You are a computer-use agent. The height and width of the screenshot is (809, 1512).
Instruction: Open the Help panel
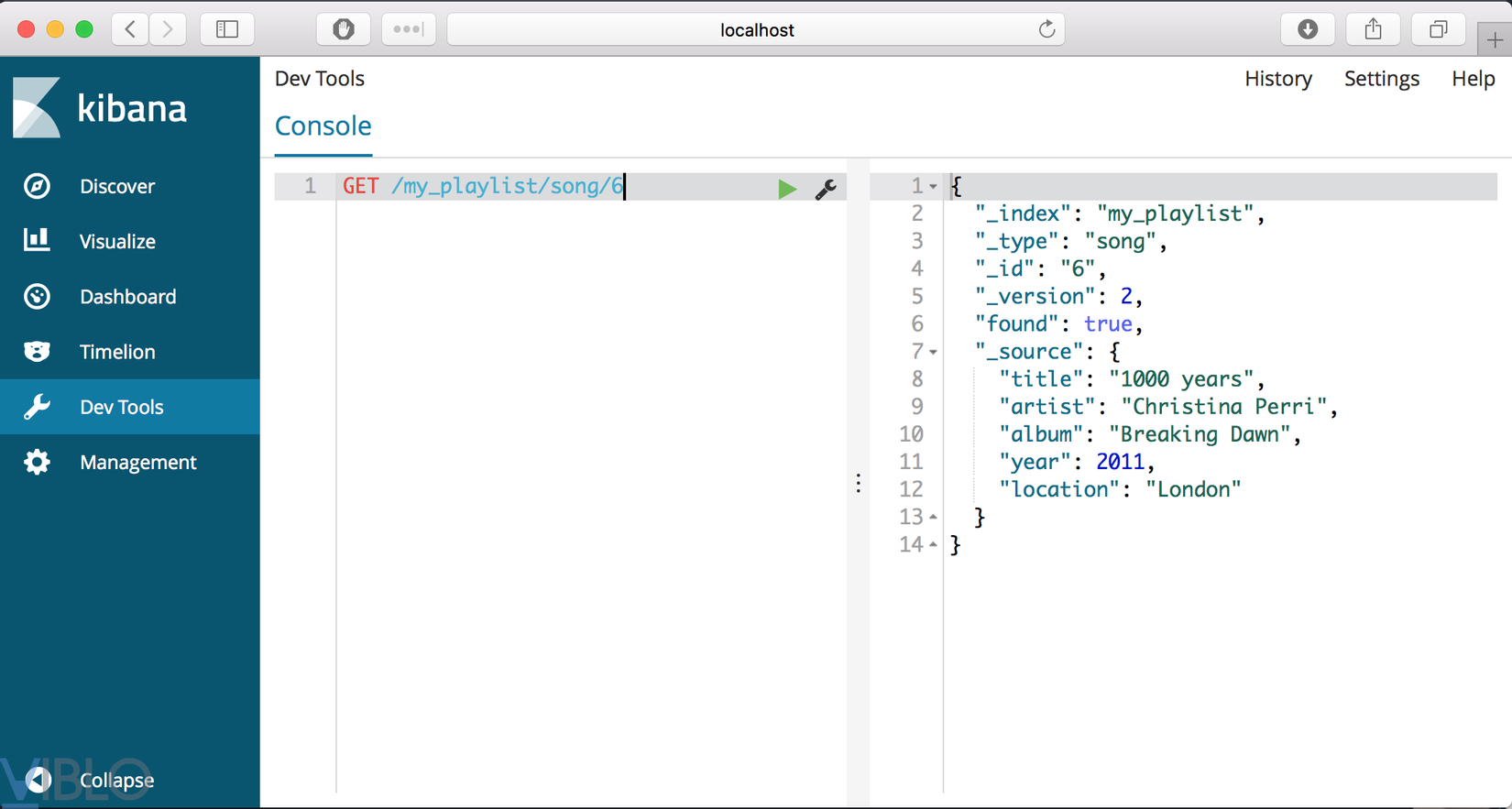click(x=1473, y=79)
